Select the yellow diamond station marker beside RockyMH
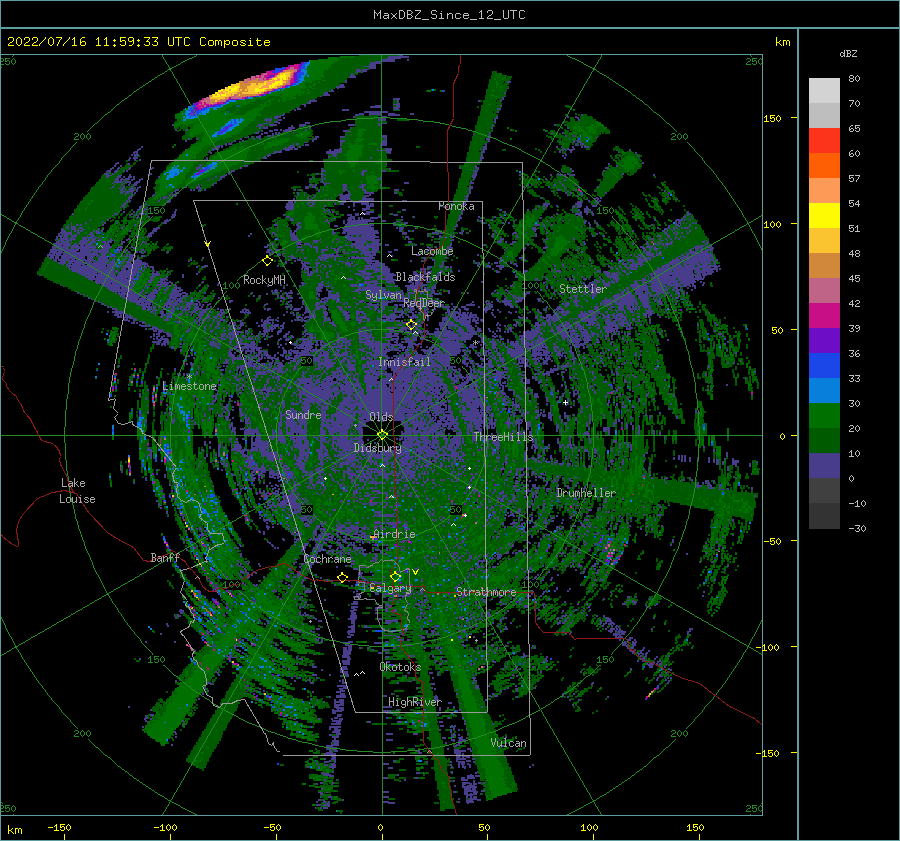The height and width of the screenshot is (841, 900). click(x=267, y=261)
